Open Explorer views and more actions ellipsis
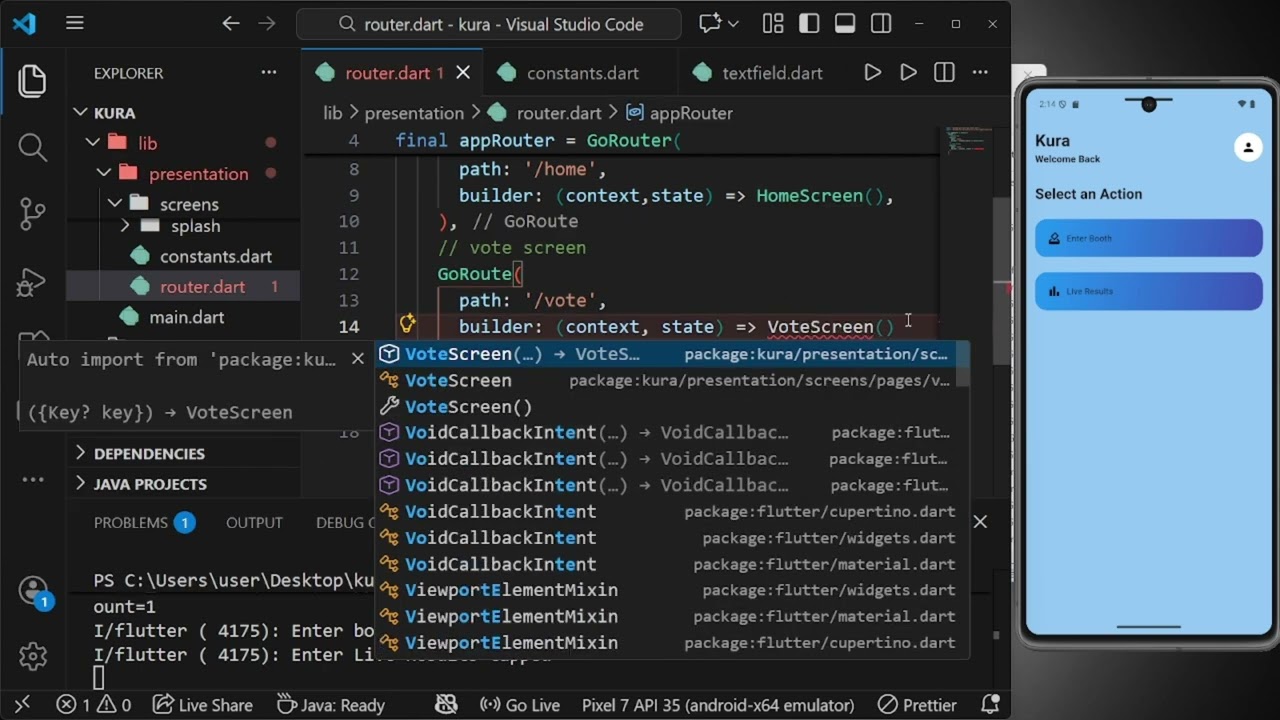The height and width of the screenshot is (720, 1280). tap(269, 73)
